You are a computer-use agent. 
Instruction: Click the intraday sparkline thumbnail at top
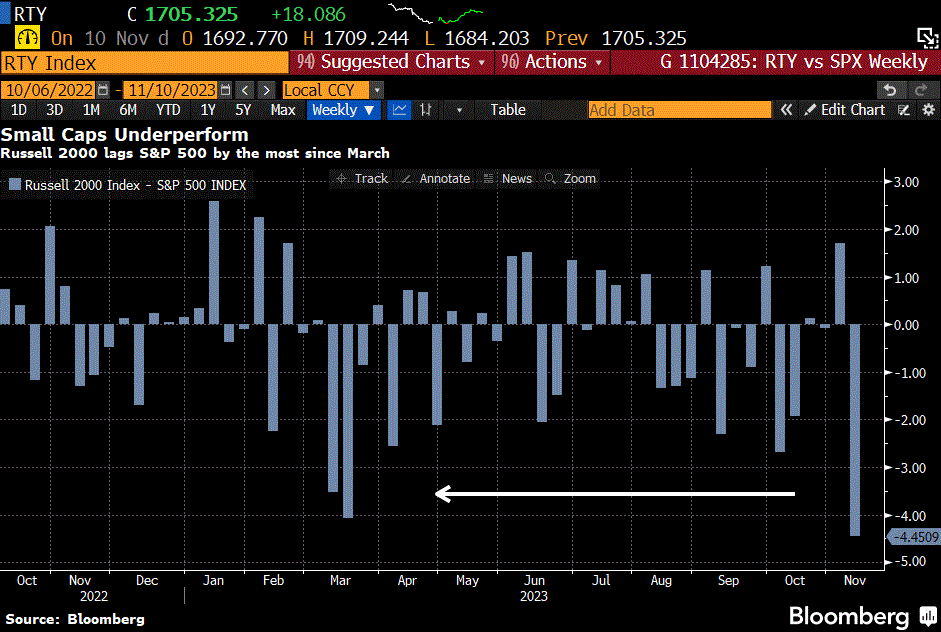point(436,13)
